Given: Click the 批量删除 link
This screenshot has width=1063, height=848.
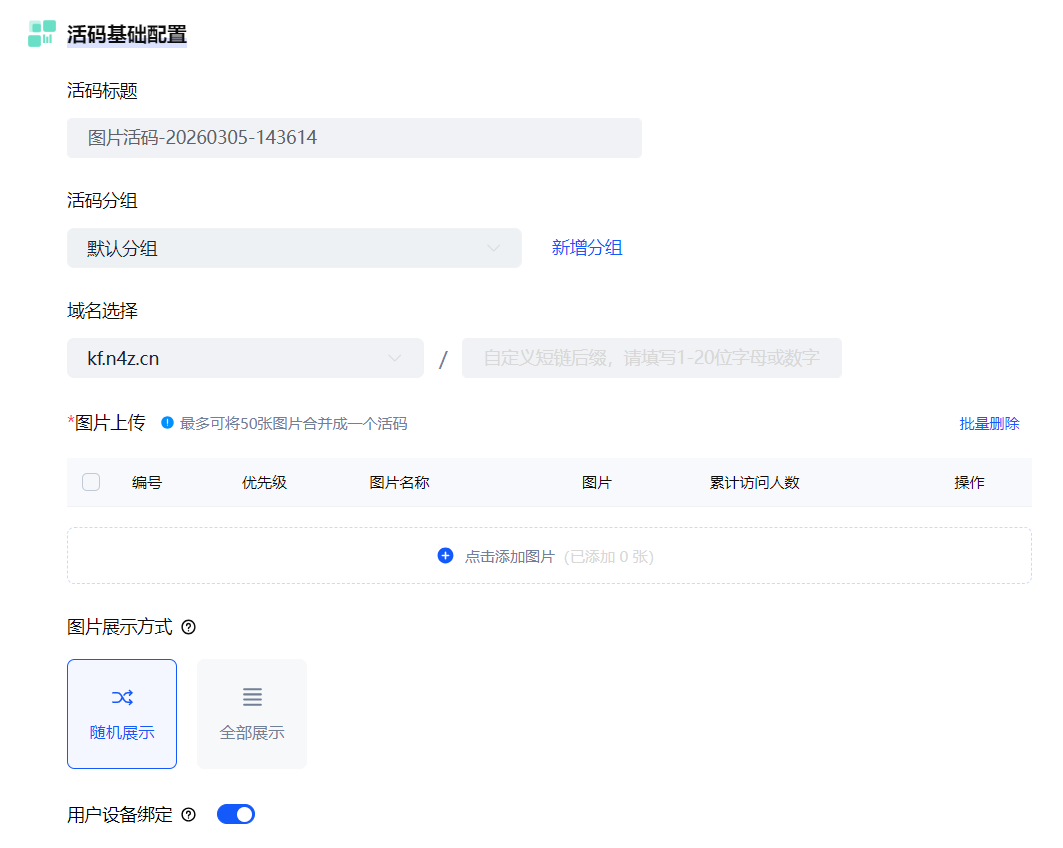Looking at the screenshot, I should pyautogui.click(x=989, y=424).
